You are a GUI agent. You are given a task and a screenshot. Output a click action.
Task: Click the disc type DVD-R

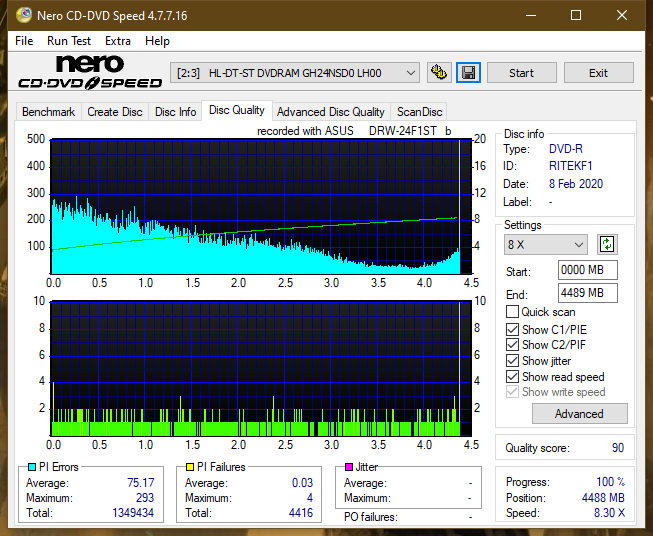pyautogui.click(x=566, y=149)
